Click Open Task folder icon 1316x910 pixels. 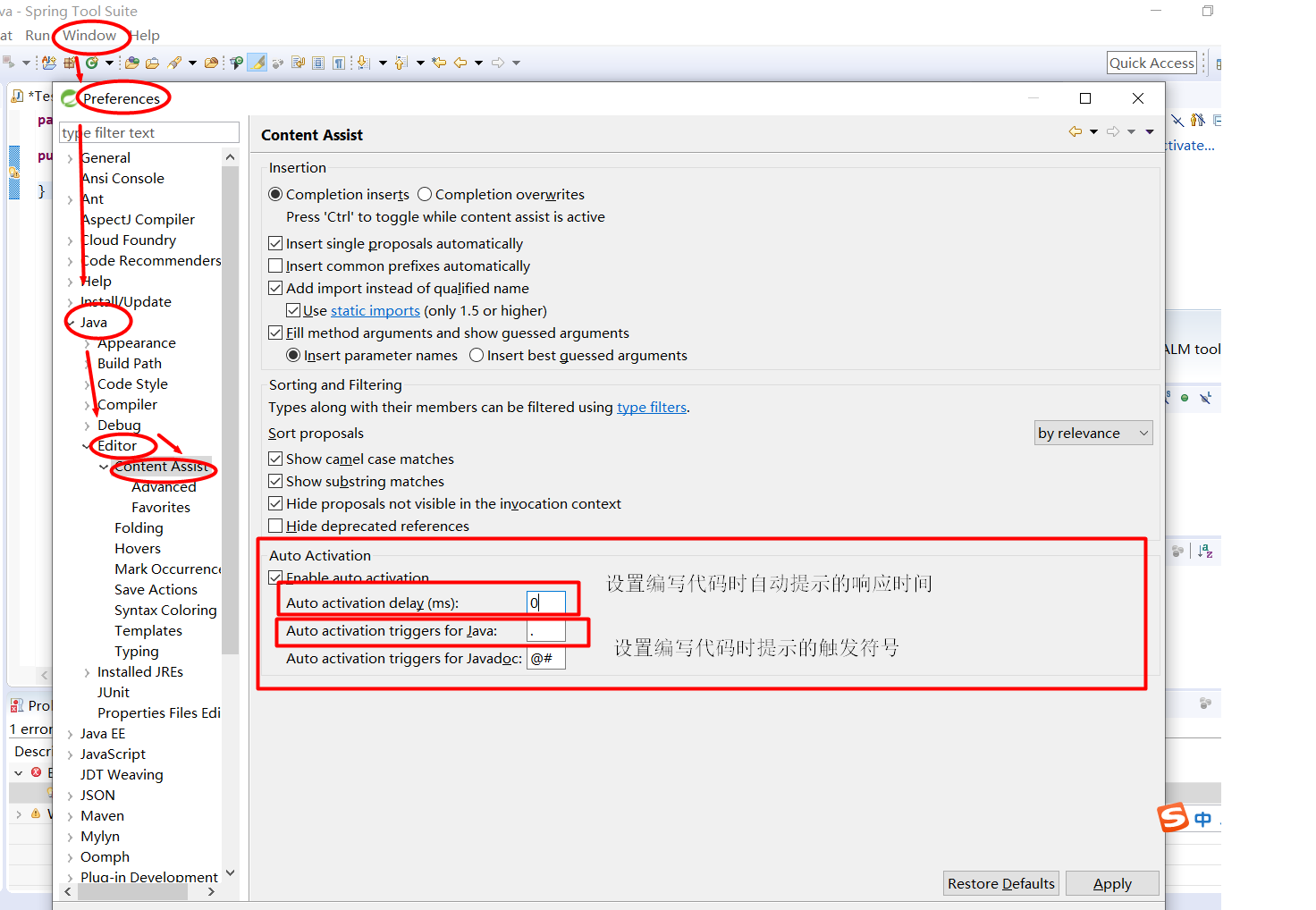(152, 63)
